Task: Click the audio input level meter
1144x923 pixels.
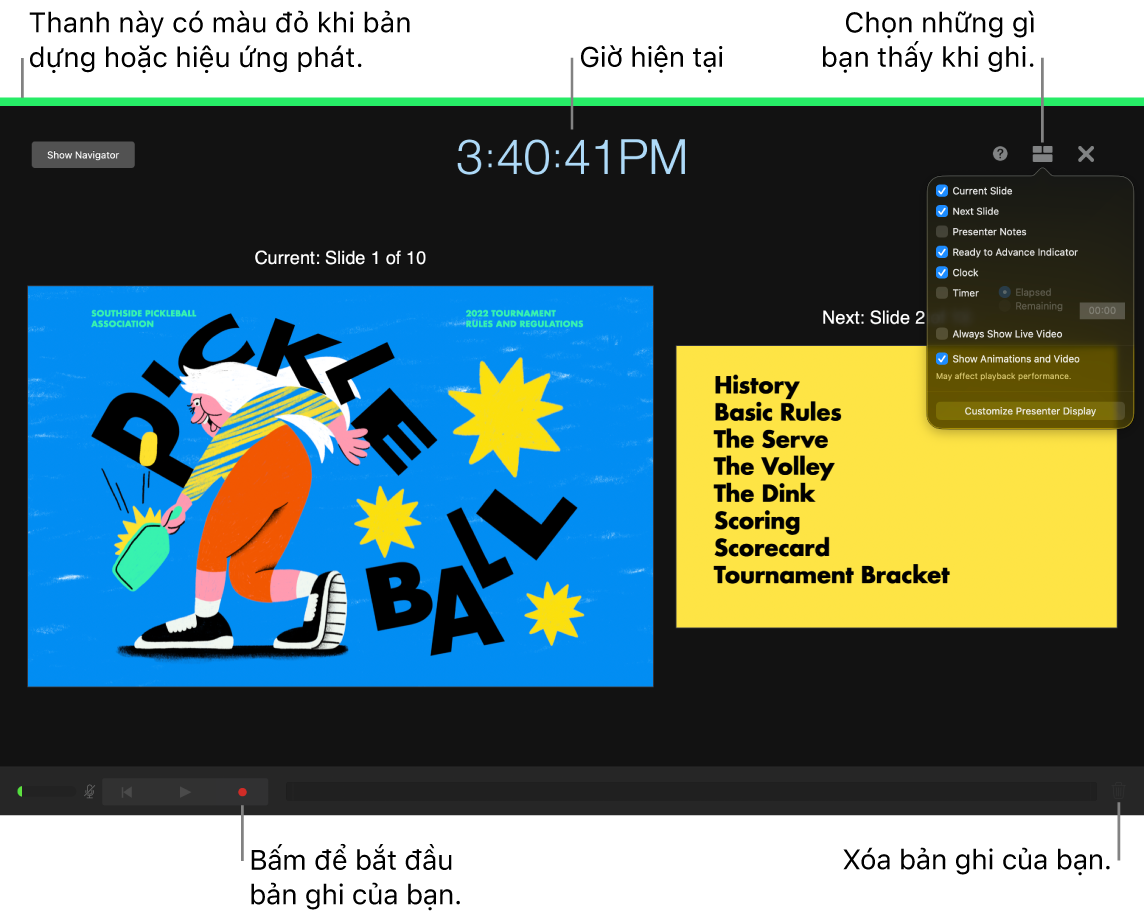Action: click(x=45, y=792)
